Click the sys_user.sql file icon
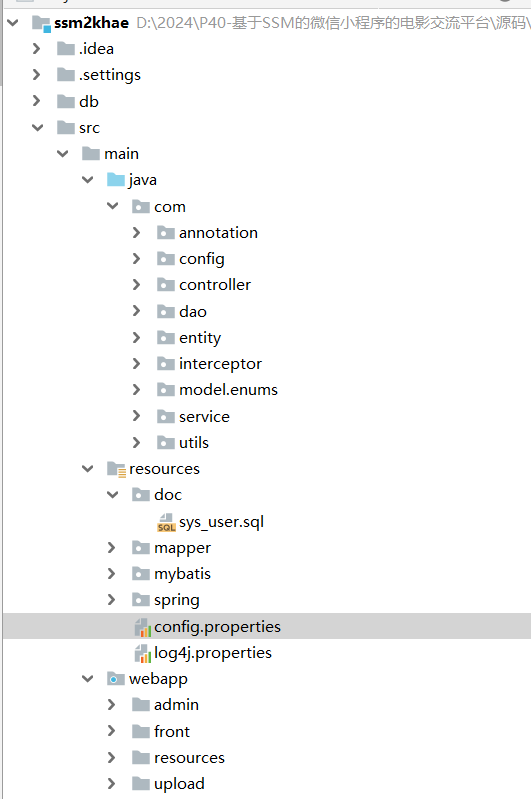Viewport: 531px width, 799px height. point(166,522)
